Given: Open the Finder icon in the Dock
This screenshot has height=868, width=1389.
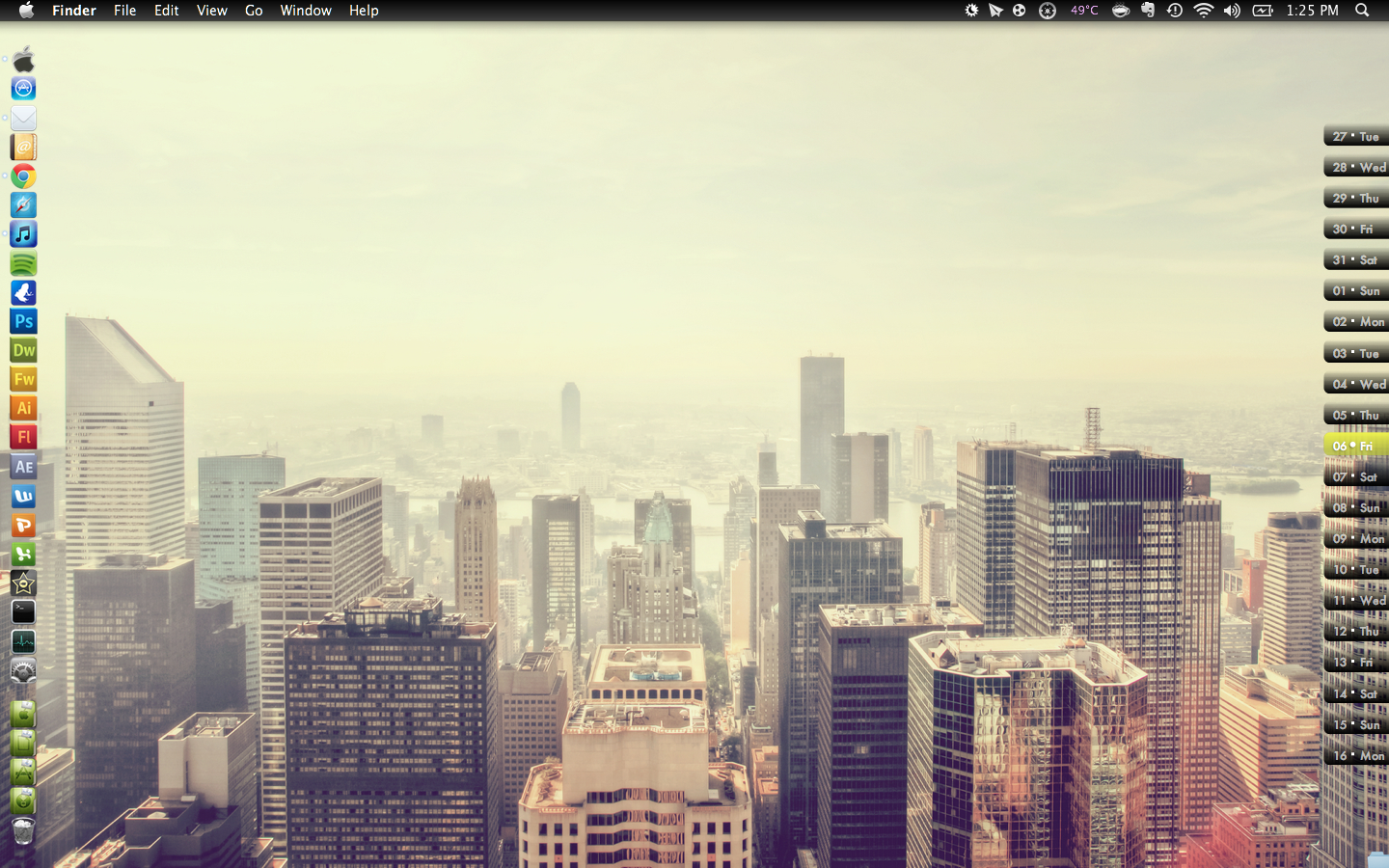Looking at the screenshot, I should click(23, 60).
